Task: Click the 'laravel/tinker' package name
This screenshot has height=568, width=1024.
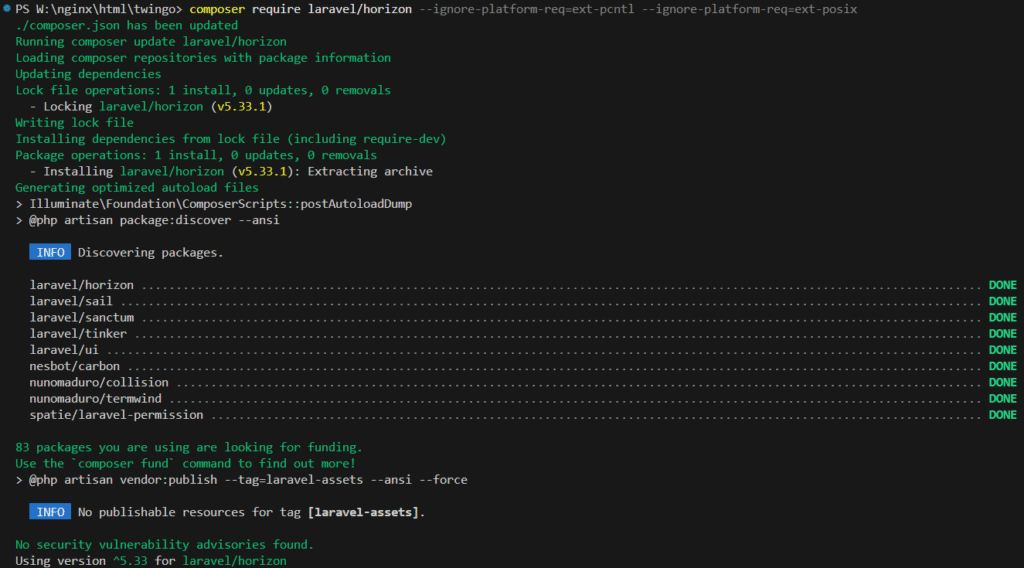Action: click(x=78, y=334)
